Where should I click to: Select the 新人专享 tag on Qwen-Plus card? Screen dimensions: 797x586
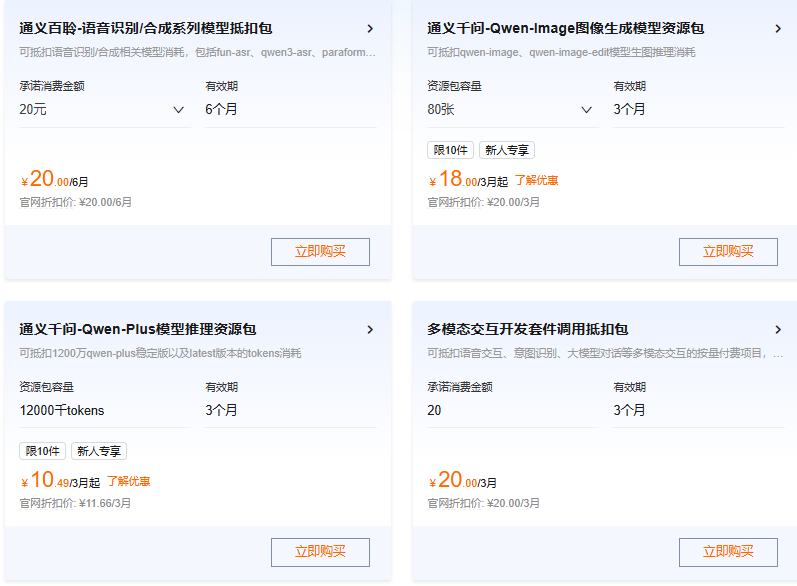99,451
